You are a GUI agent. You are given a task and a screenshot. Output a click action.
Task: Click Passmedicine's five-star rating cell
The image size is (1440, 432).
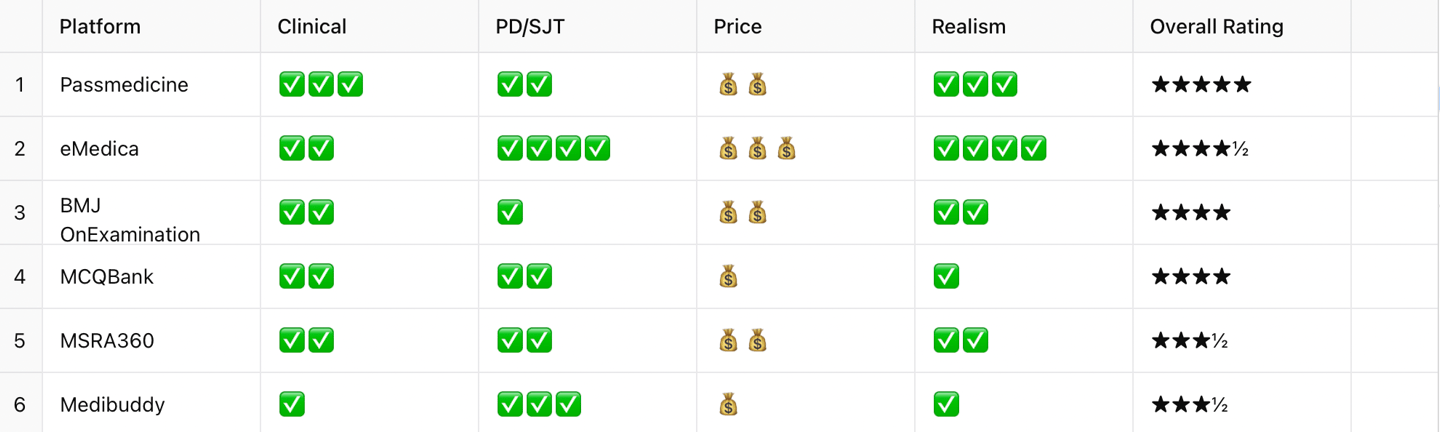pos(1241,84)
